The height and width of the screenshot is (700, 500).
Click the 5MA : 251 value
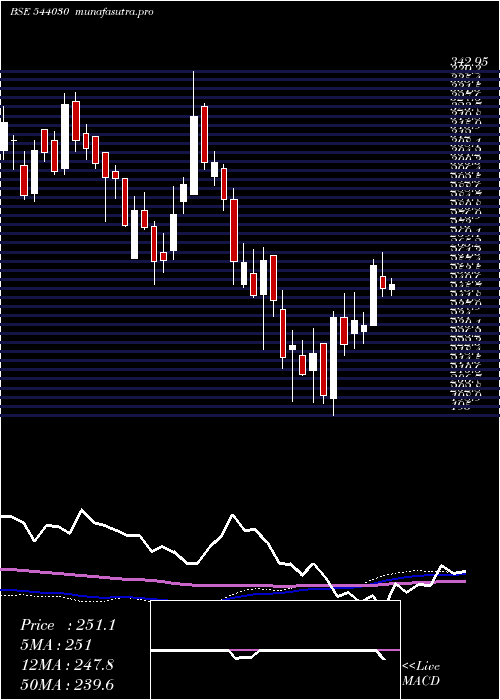(x=56, y=645)
